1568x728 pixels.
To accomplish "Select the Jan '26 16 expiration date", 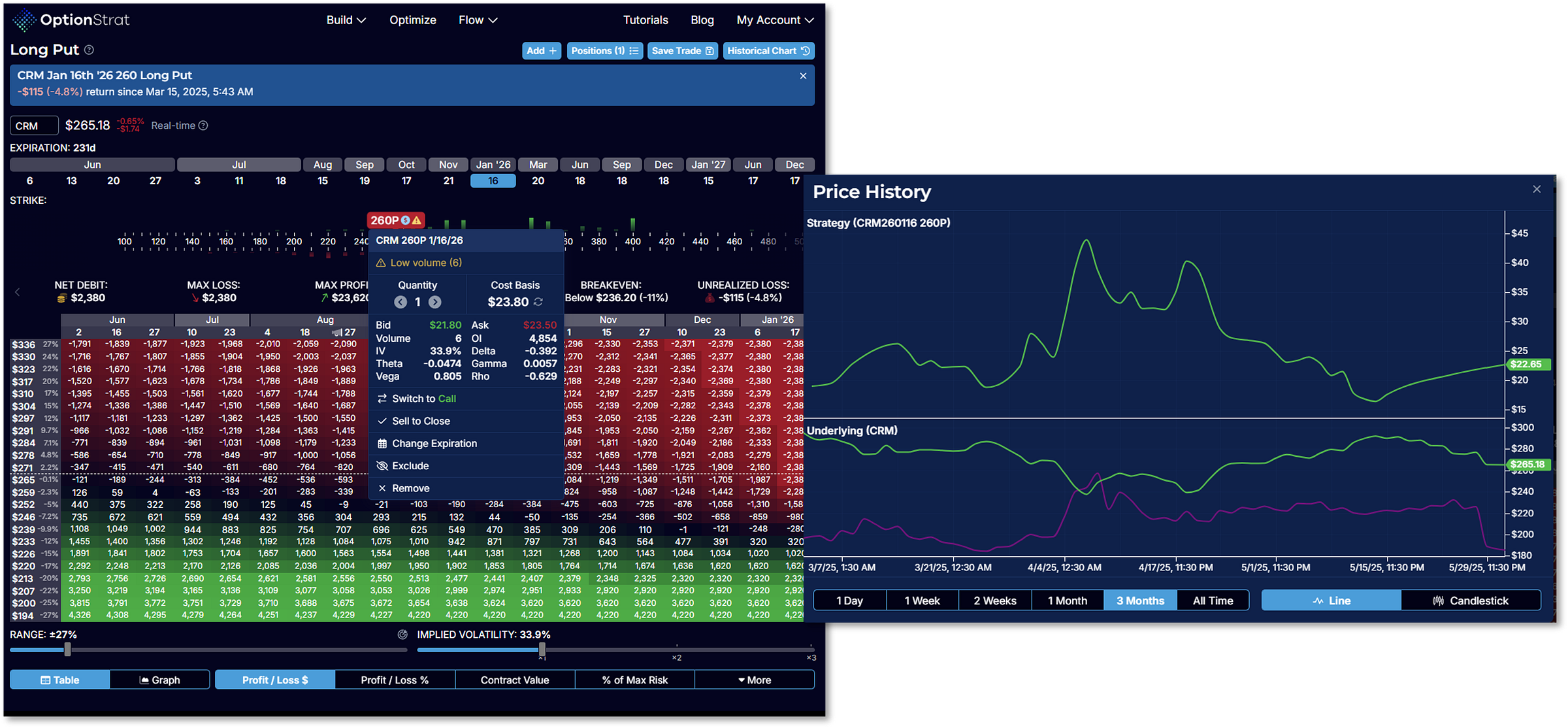I will [493, 181].
